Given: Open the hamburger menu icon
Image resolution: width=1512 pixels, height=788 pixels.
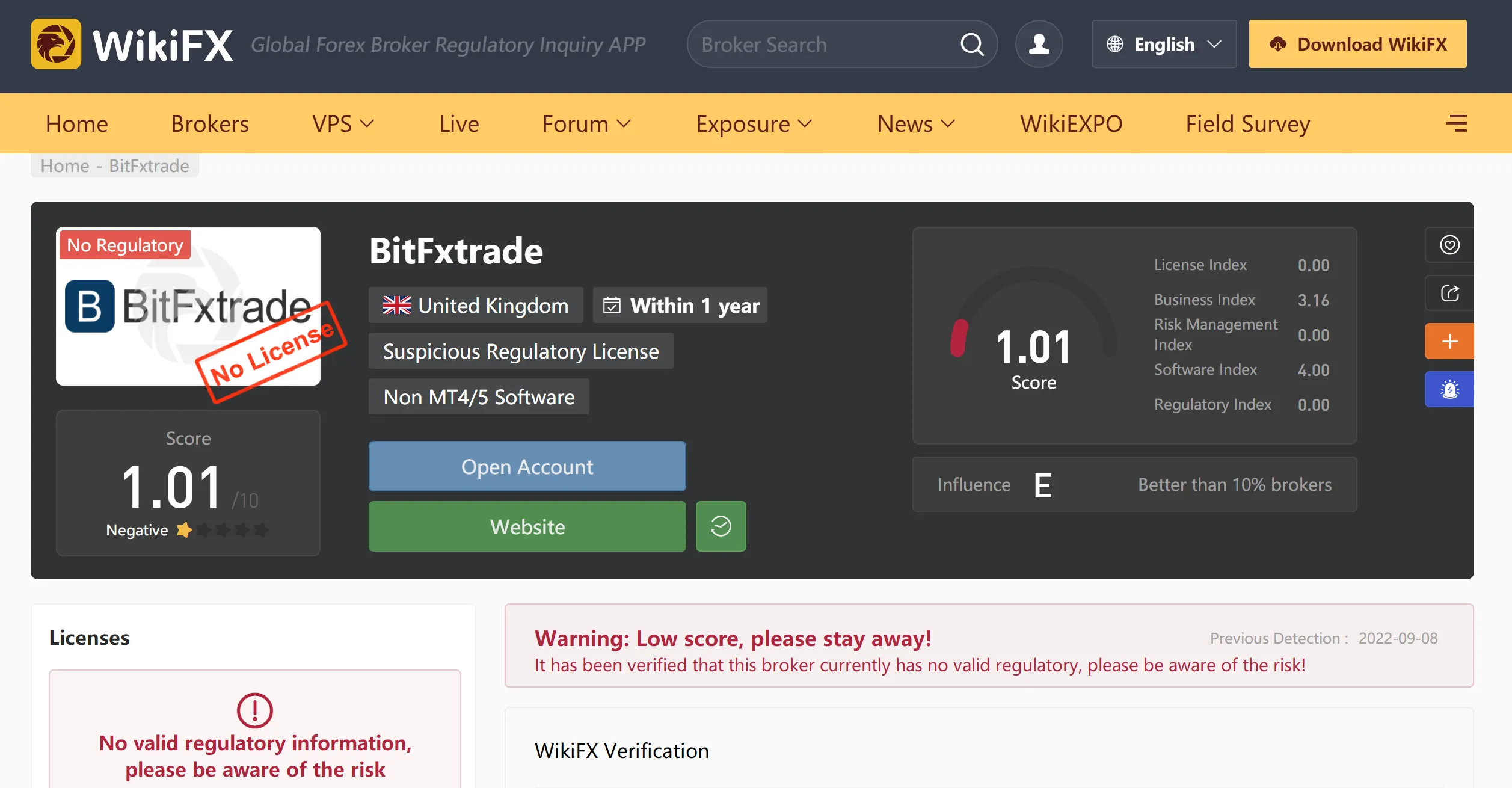Looking at the screenshot, I should (x=1456, y=123).
